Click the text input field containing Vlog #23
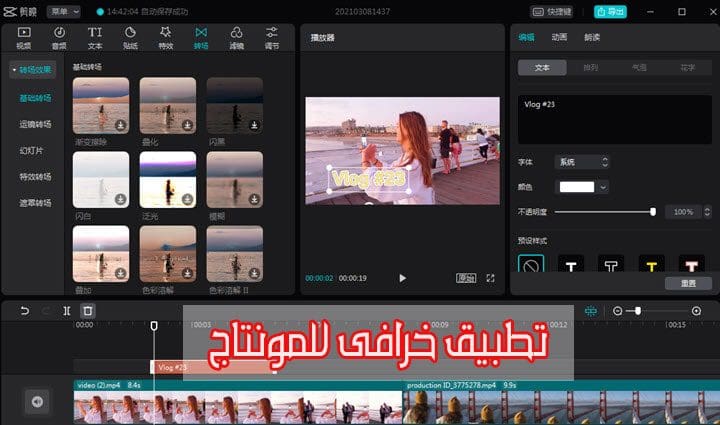 click(615, 119)
